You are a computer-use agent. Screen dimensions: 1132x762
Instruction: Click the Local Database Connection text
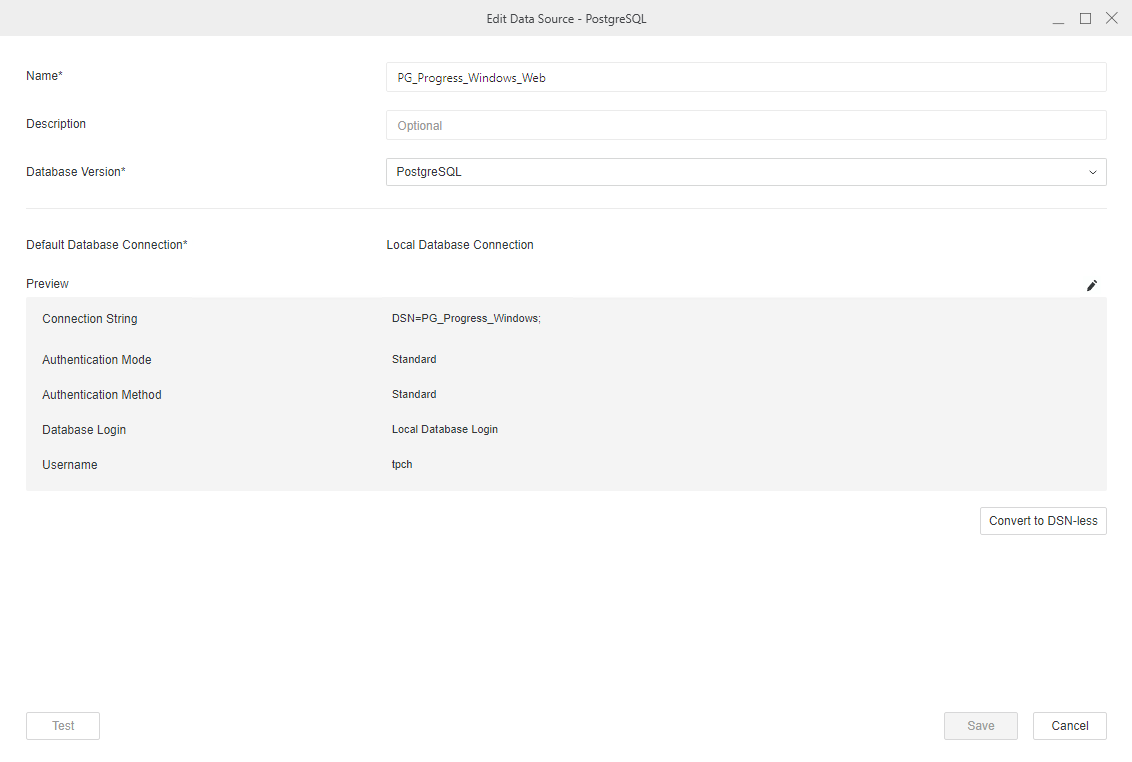coord(460,245)
